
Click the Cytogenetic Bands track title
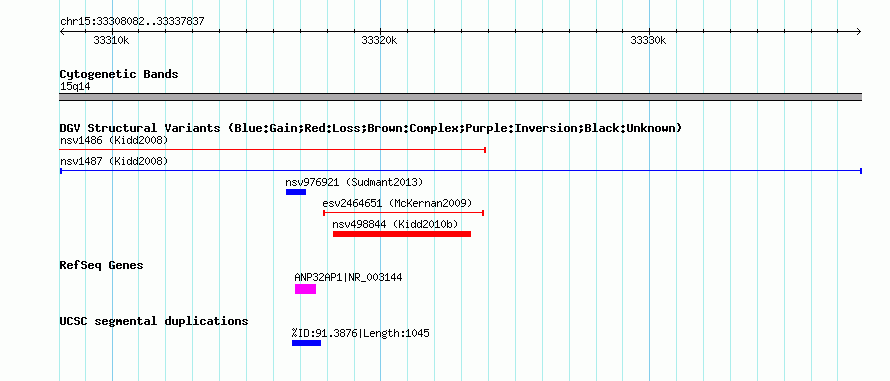coord(119,74)
